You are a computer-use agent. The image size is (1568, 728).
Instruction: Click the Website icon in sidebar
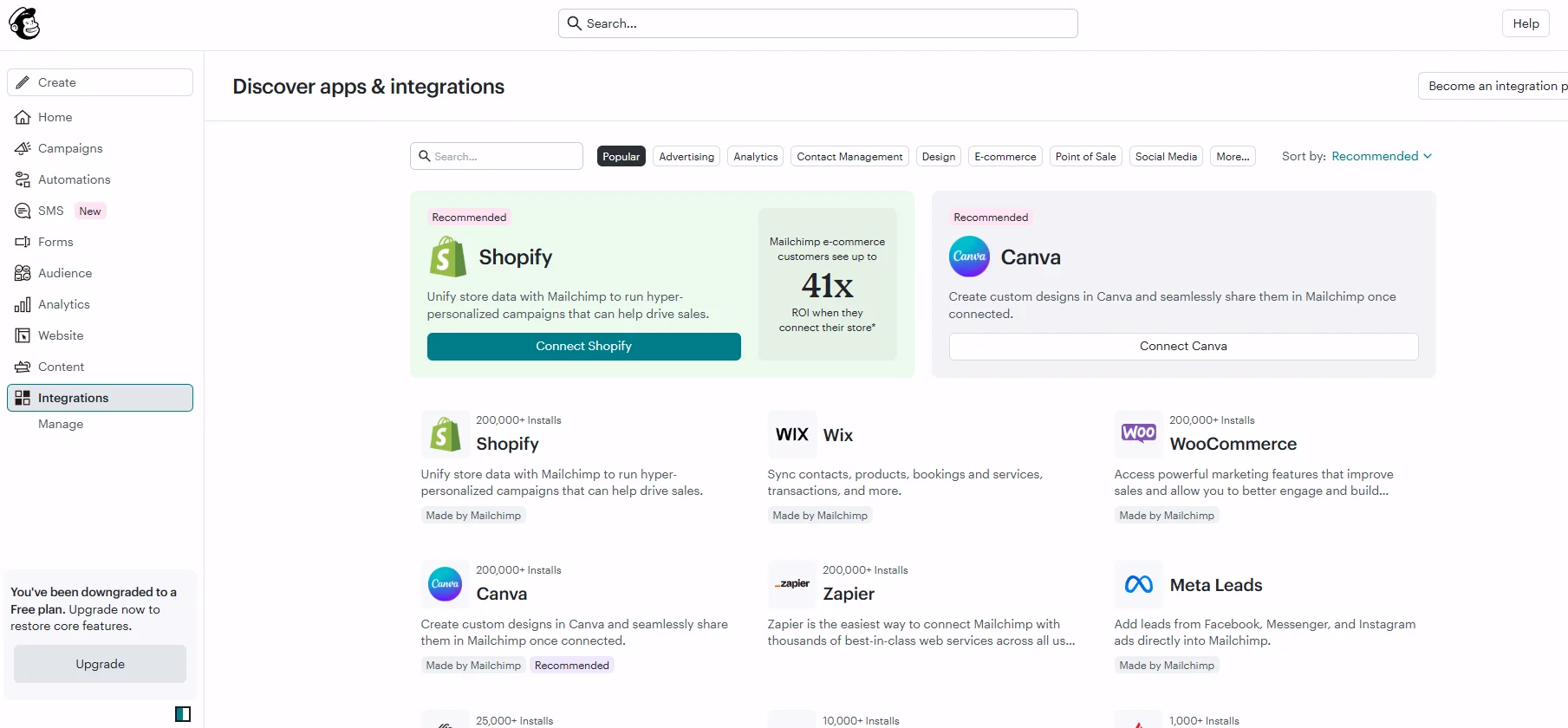pyautogui.click(x=23, y=335)
